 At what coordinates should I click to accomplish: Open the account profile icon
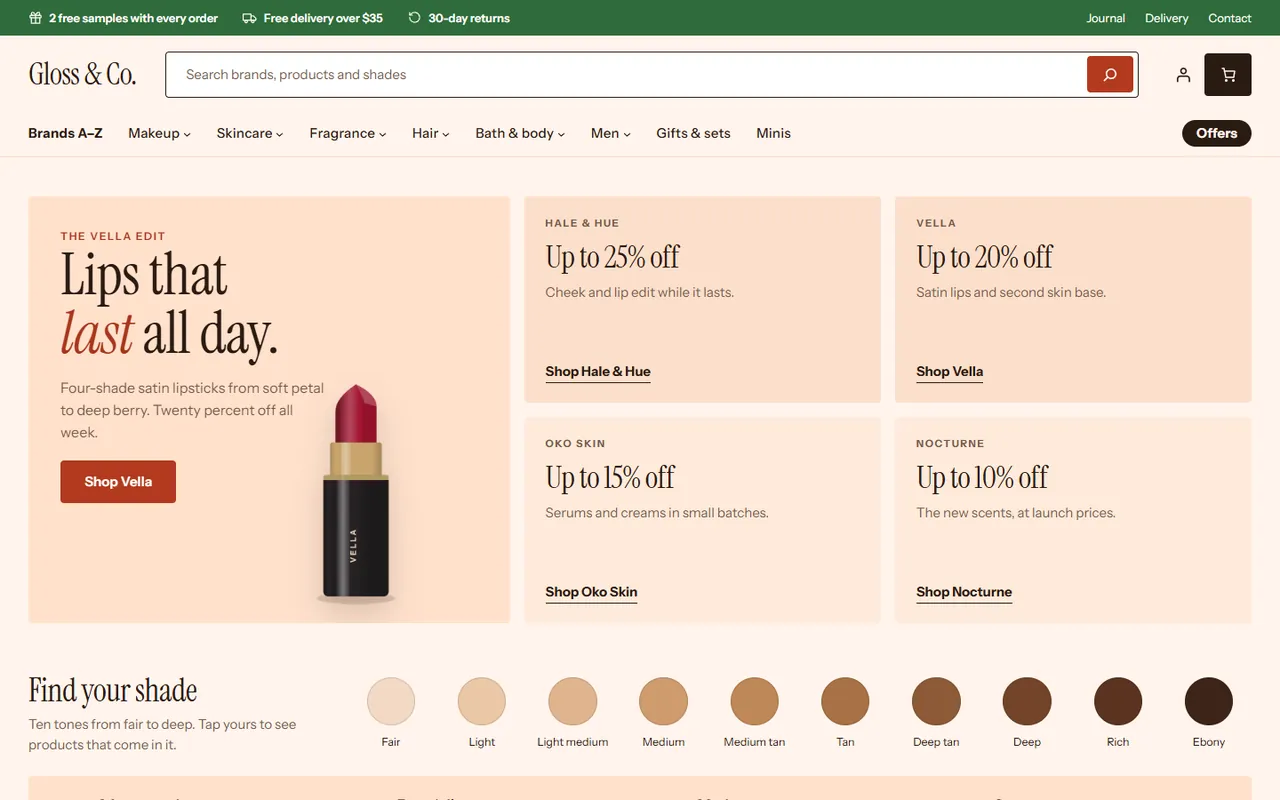coord(1183,75)
